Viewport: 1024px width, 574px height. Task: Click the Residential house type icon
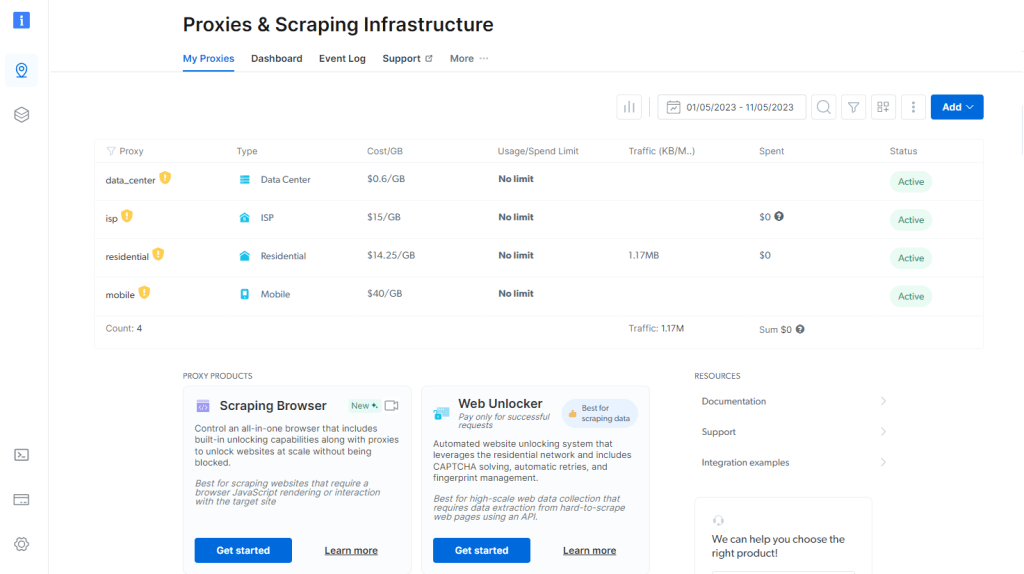[244, 256]
